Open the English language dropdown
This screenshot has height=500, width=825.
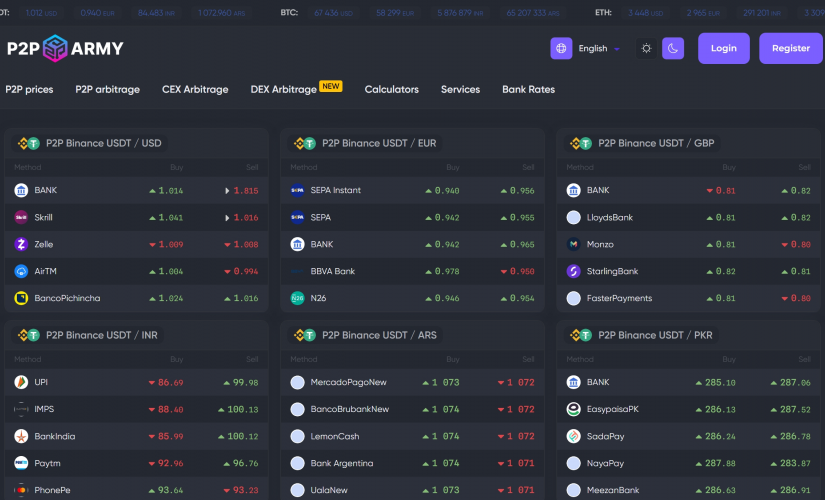click(599, 48)
